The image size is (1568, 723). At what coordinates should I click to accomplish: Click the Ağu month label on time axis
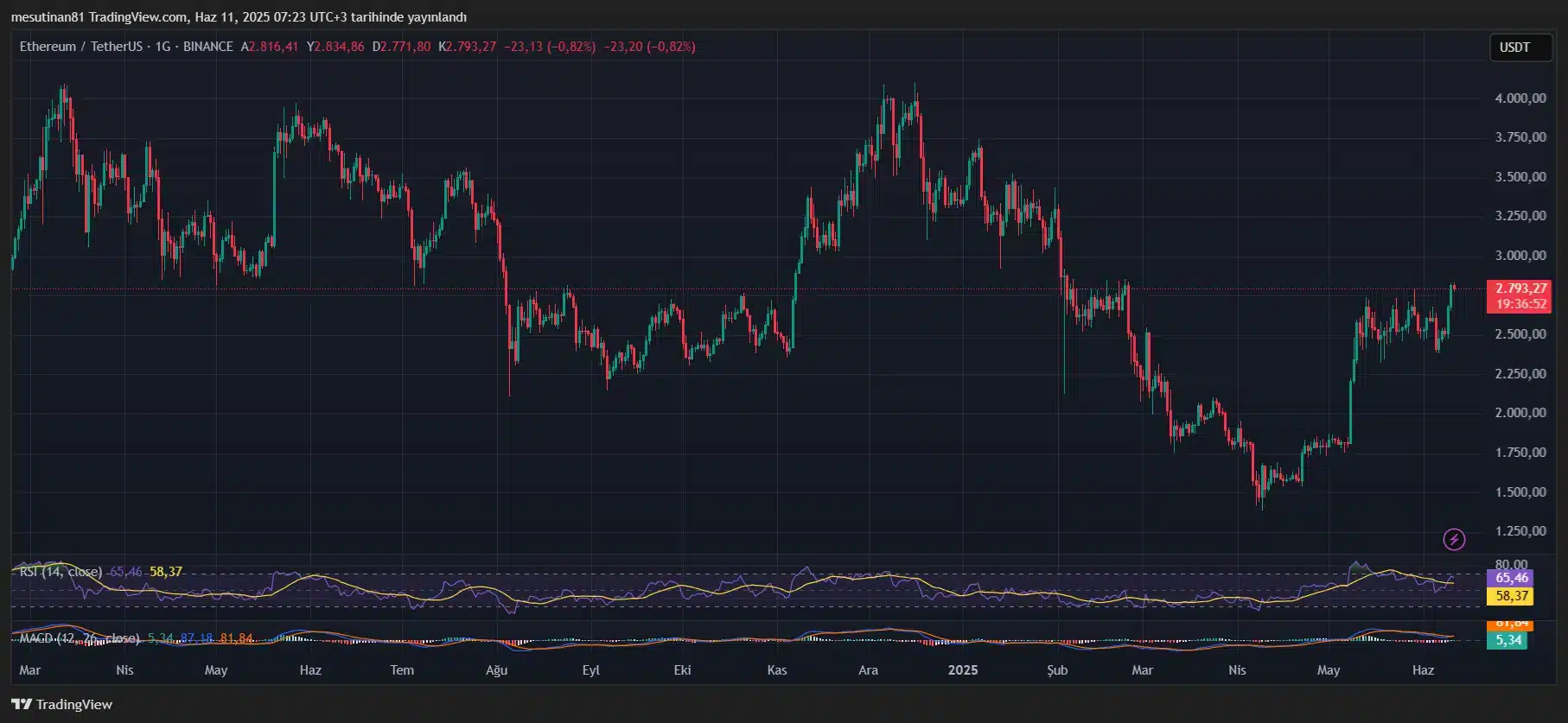[496, 670]
